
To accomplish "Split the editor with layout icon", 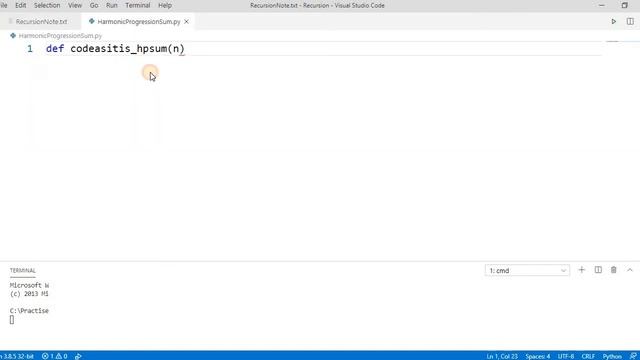I will tap(630, 22).
